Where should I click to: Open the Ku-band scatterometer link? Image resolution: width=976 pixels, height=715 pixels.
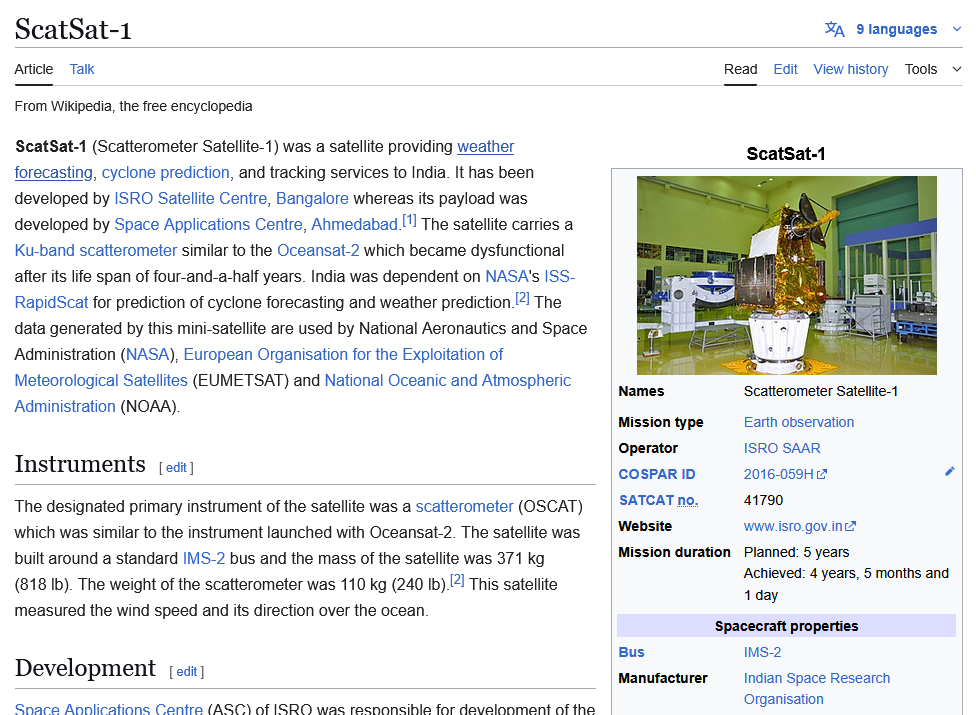click(x=96, y=251)
